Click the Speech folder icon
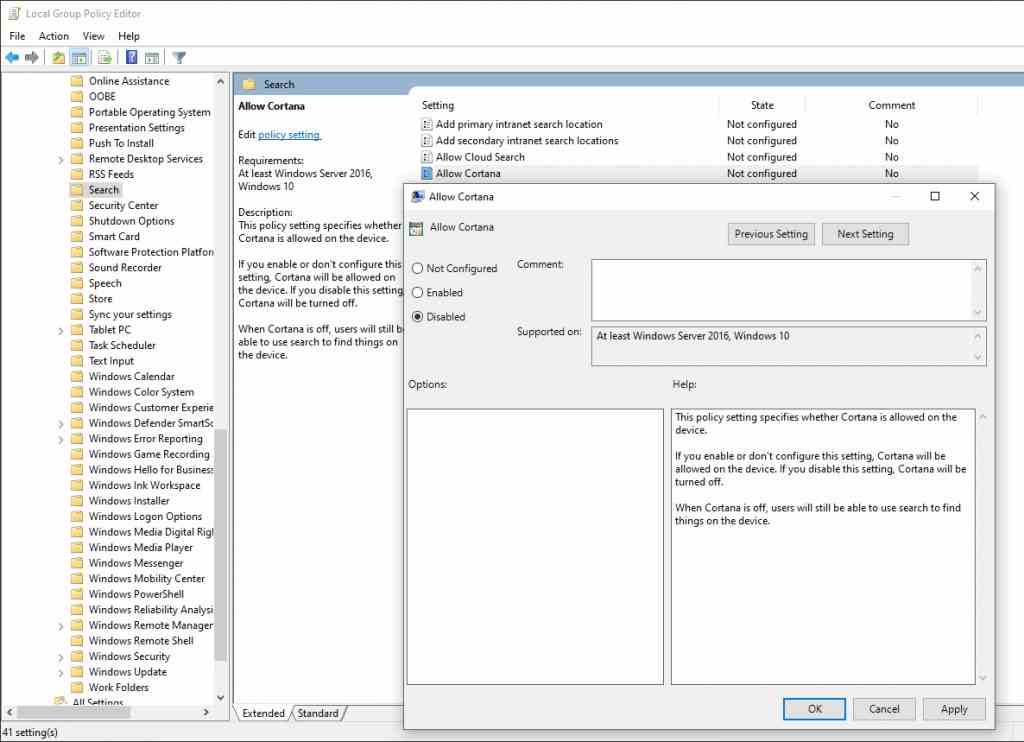The height and width of the screenshot is (742, 1024). [77, 283]
